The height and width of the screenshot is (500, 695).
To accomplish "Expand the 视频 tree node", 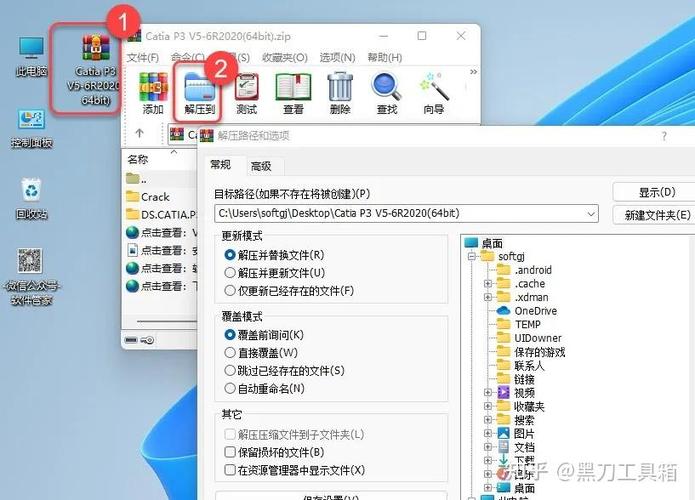I will [488, 393].
